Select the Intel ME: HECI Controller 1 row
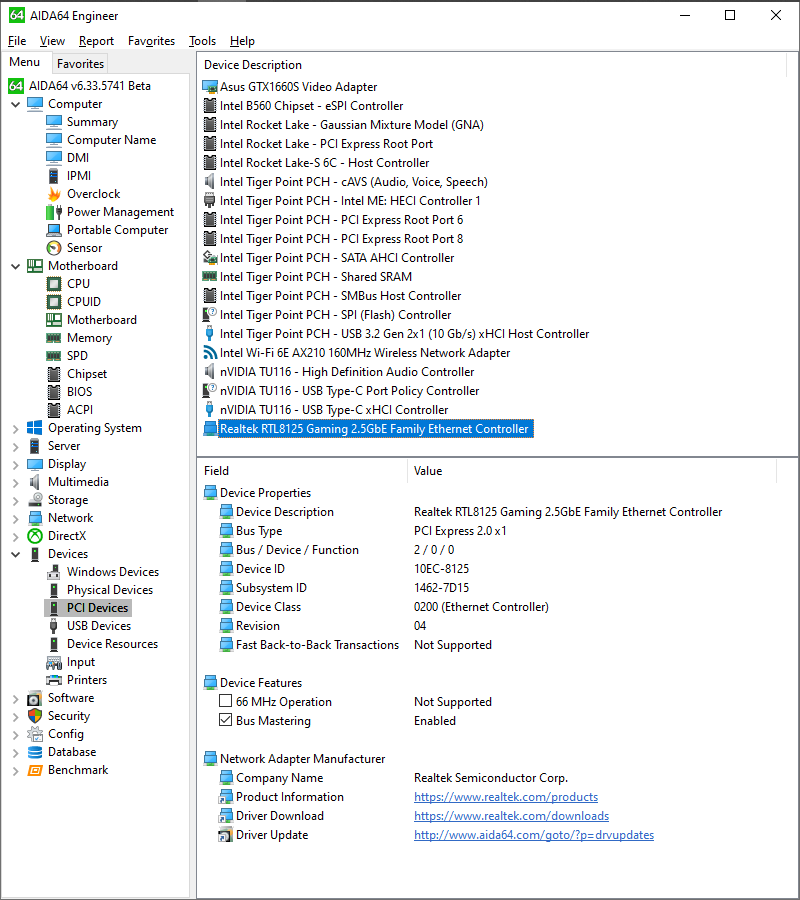 (350, 201)
